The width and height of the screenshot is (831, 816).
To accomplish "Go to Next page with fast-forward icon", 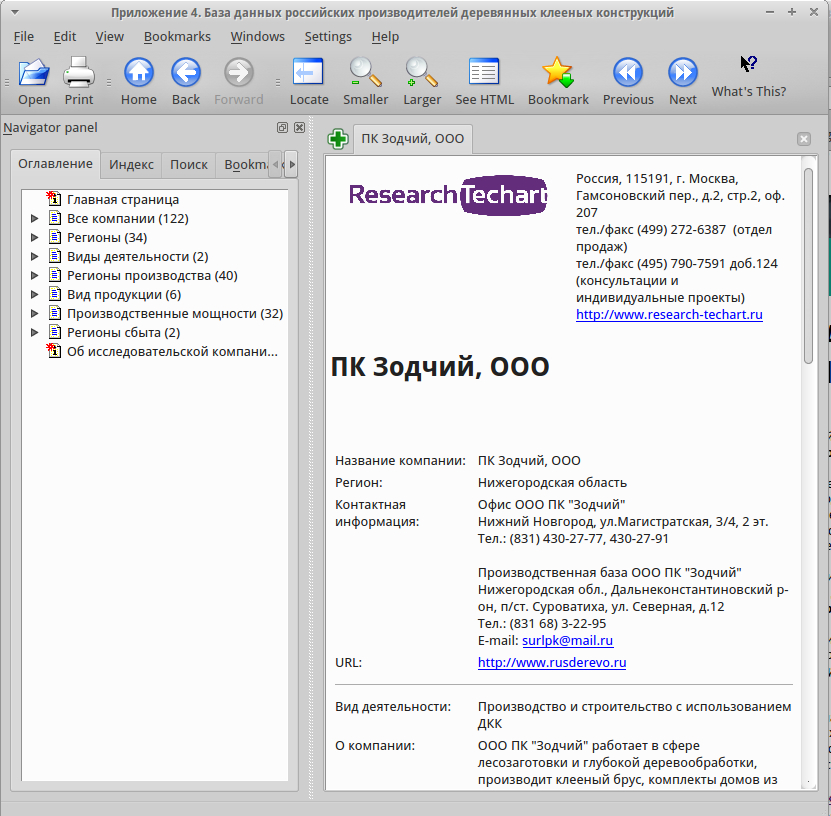I will click(x=683, y=73).
